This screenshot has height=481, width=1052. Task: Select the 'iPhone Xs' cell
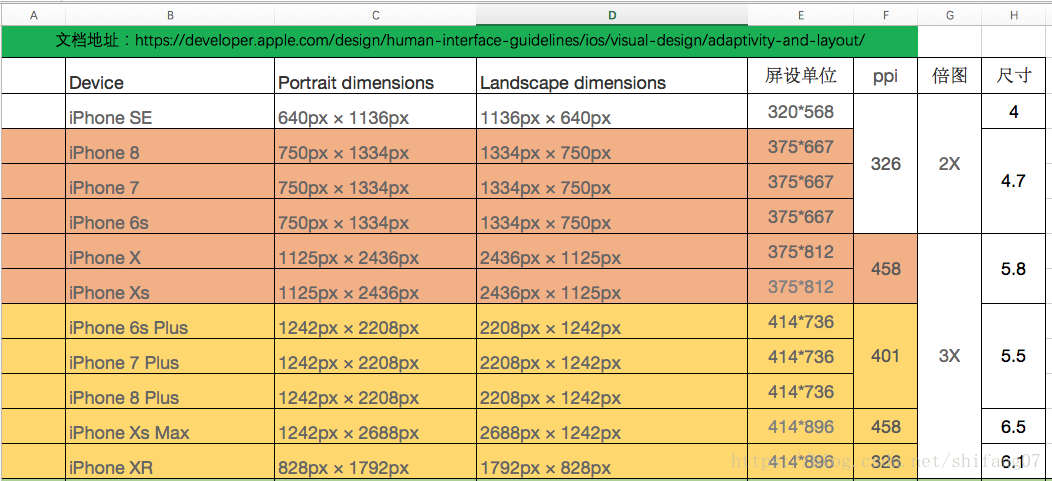[170, 286]
